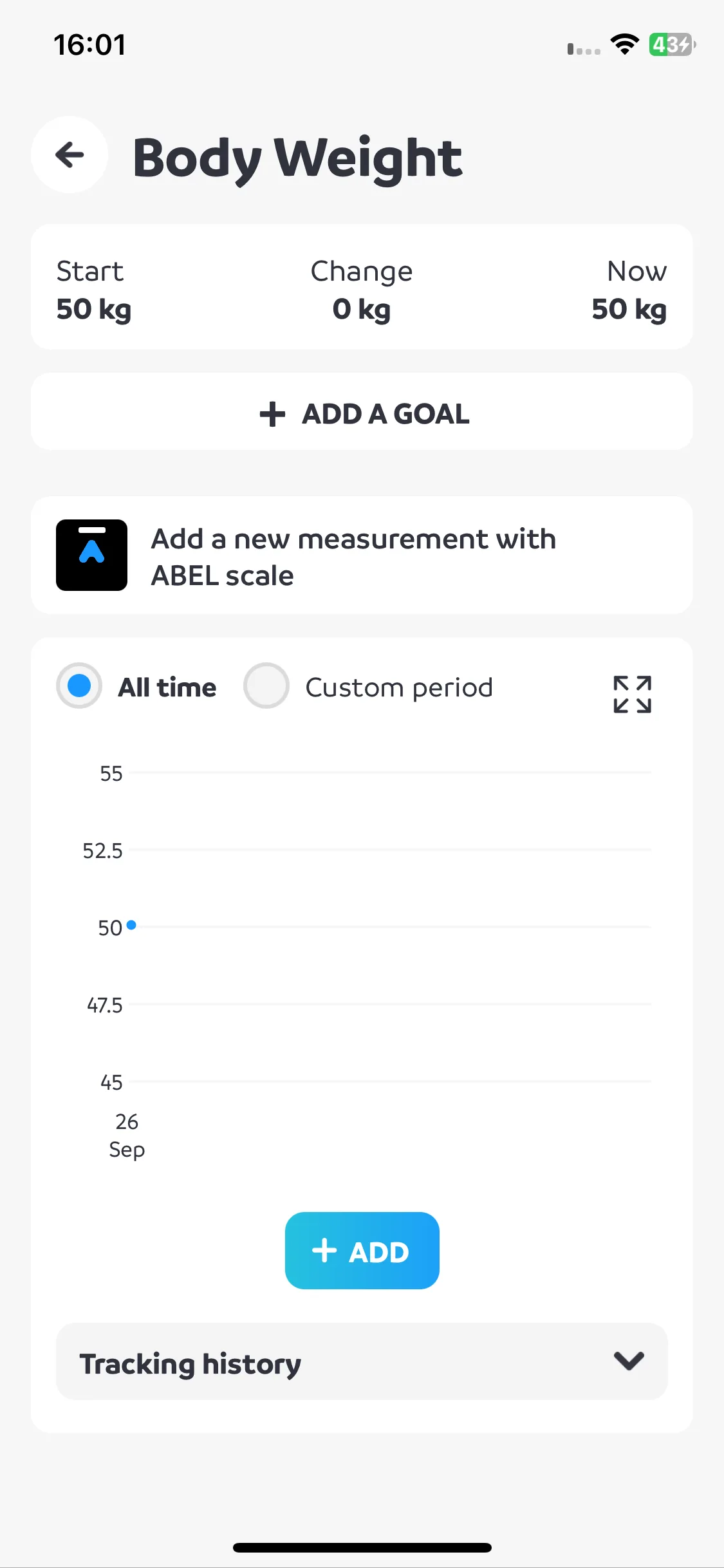Select the All time radio button
The width and height of the screenshot is (724, 1568).
click(x=79, y=686)
